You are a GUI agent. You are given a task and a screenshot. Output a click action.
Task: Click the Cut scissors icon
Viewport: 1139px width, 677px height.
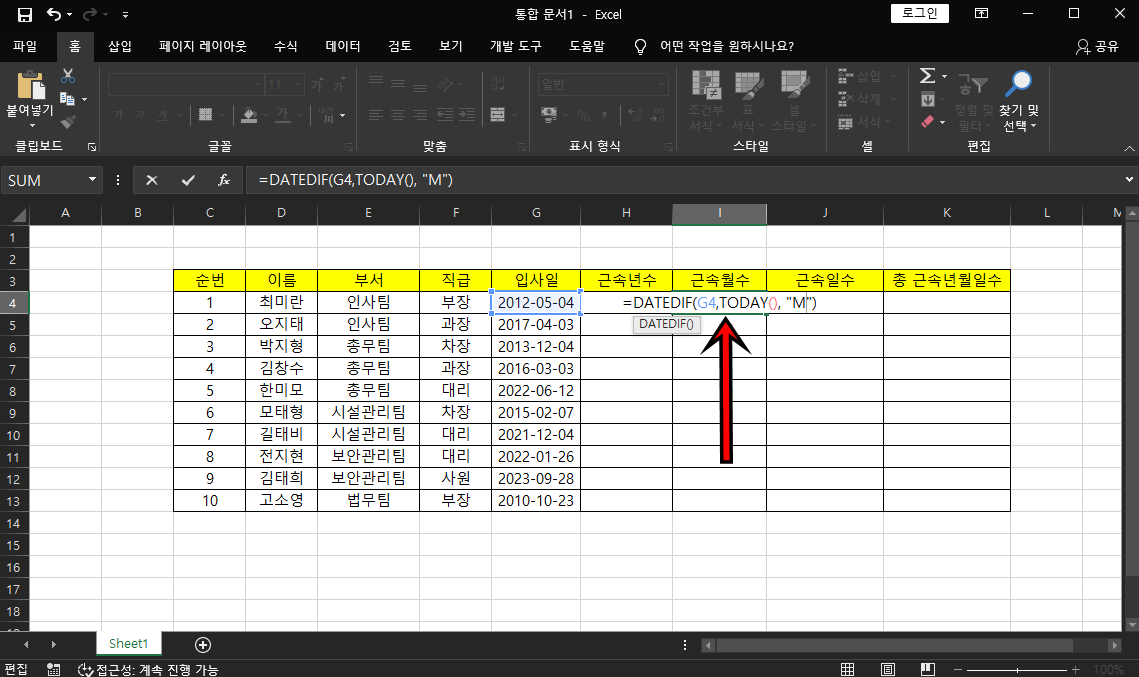coord(68,76)
